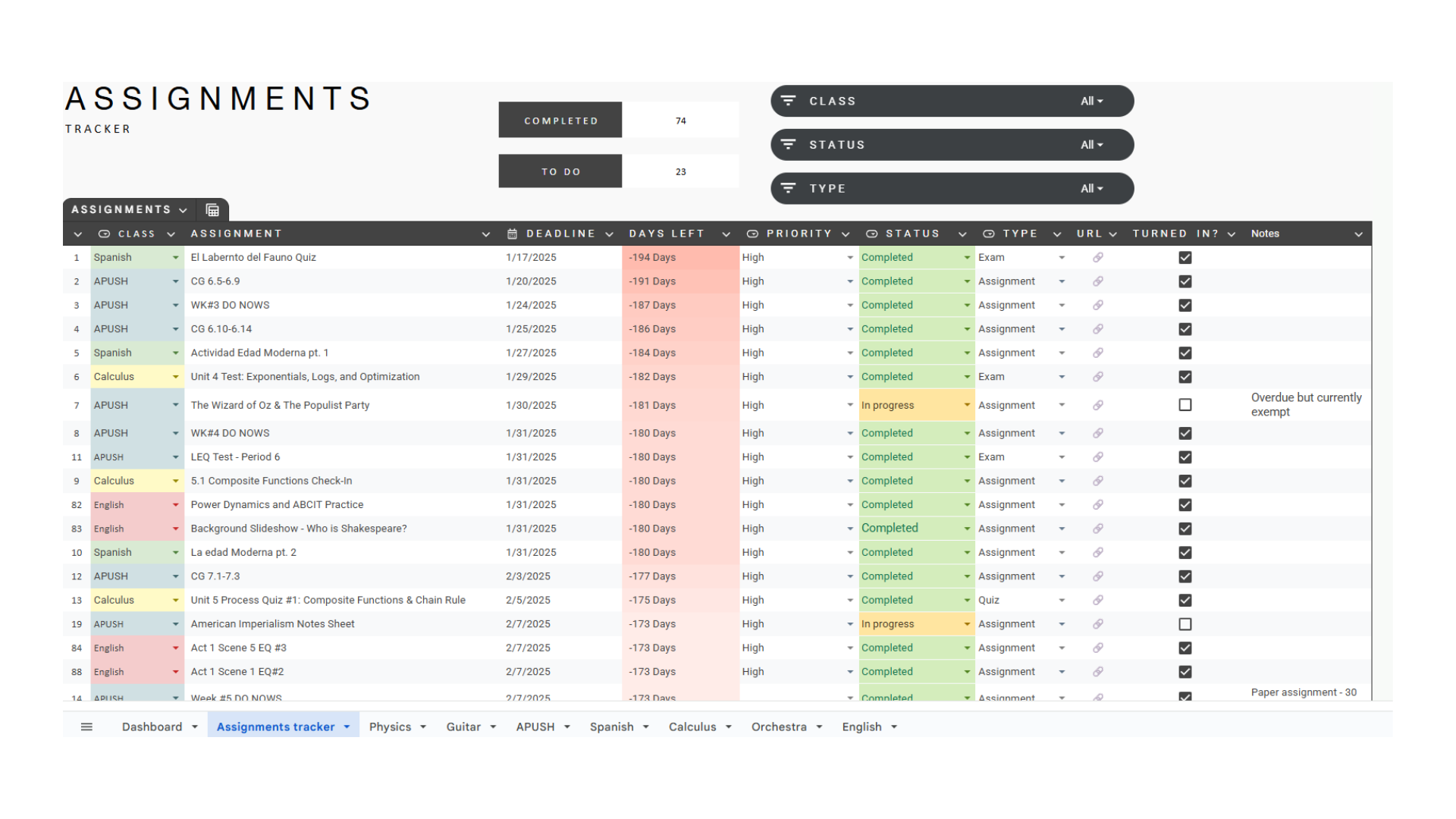Check Turned In for Wizard of Oz assignment
This screenshot has width=1456, height=819.
1185,405
